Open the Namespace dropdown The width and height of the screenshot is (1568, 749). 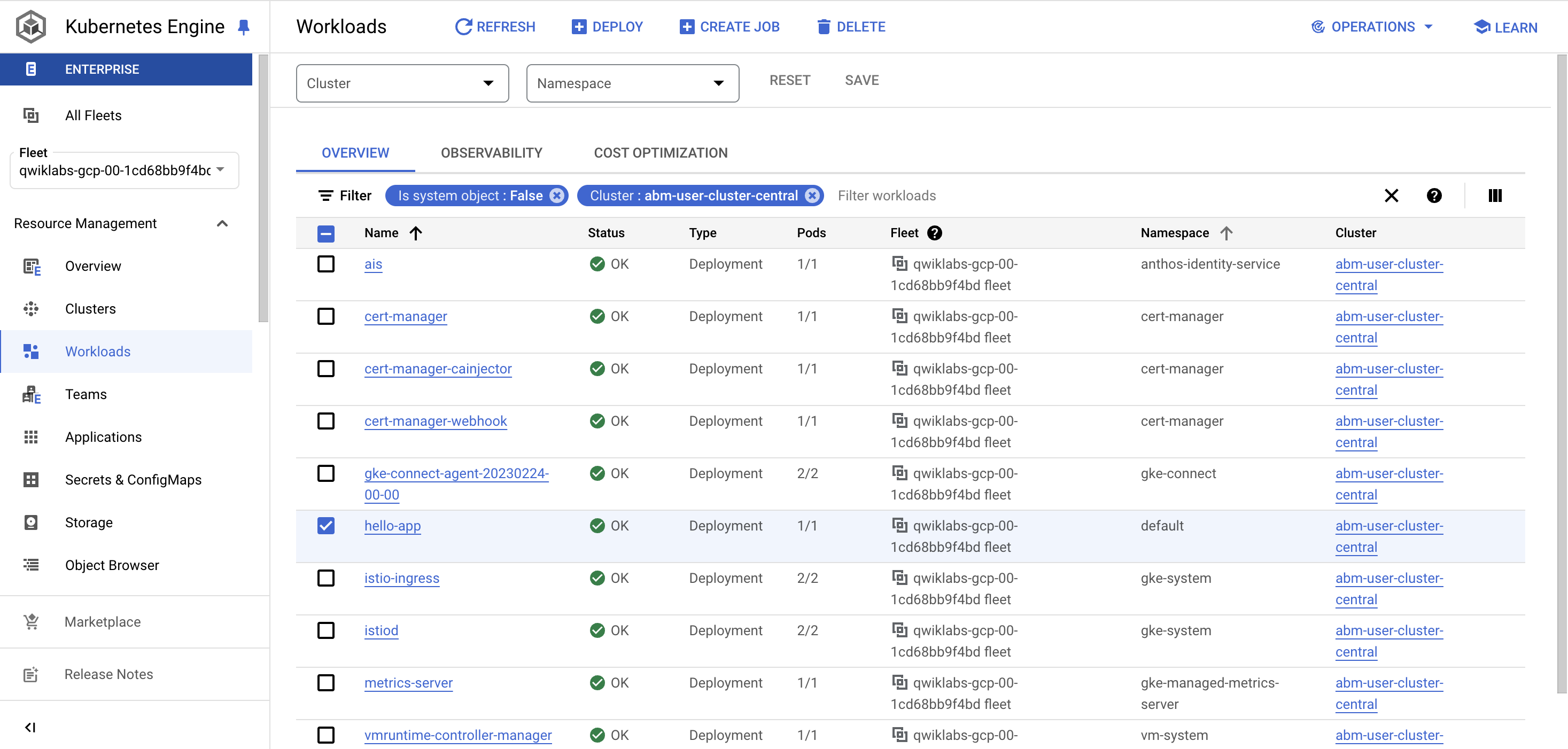pos(632,83)
